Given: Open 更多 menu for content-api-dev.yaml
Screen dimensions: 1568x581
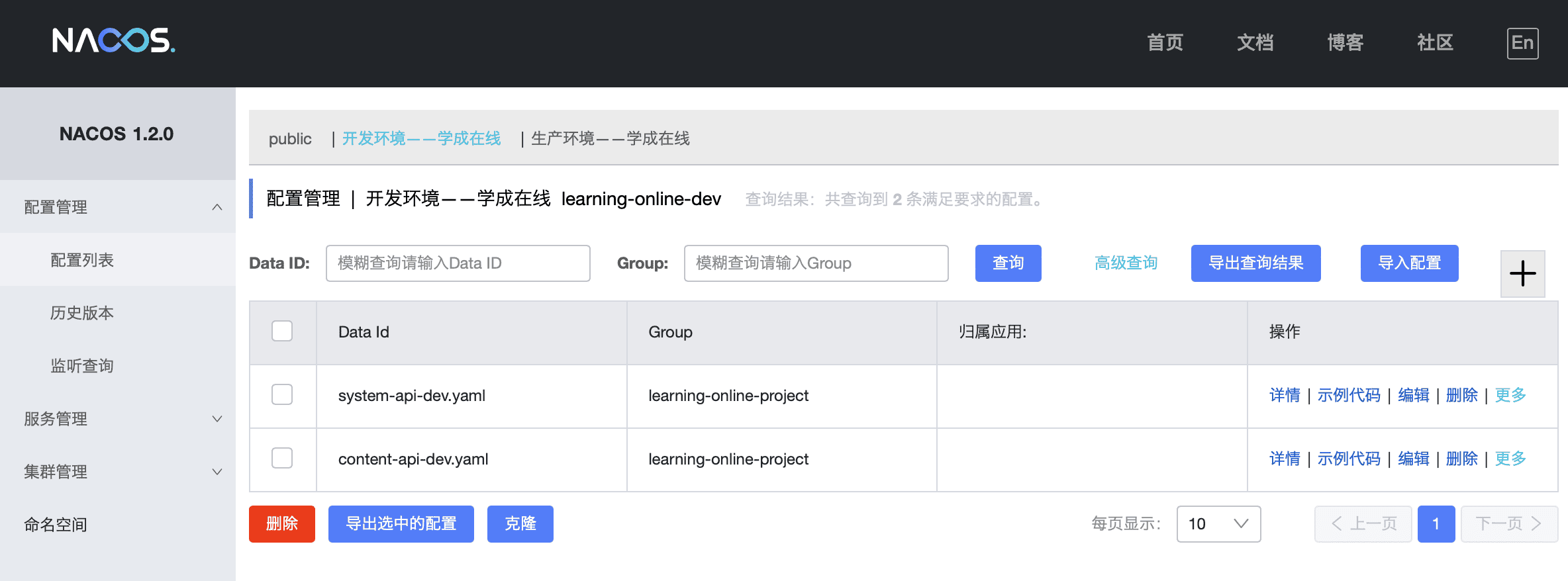Looking at the screenshot, I should (1510, 459).
